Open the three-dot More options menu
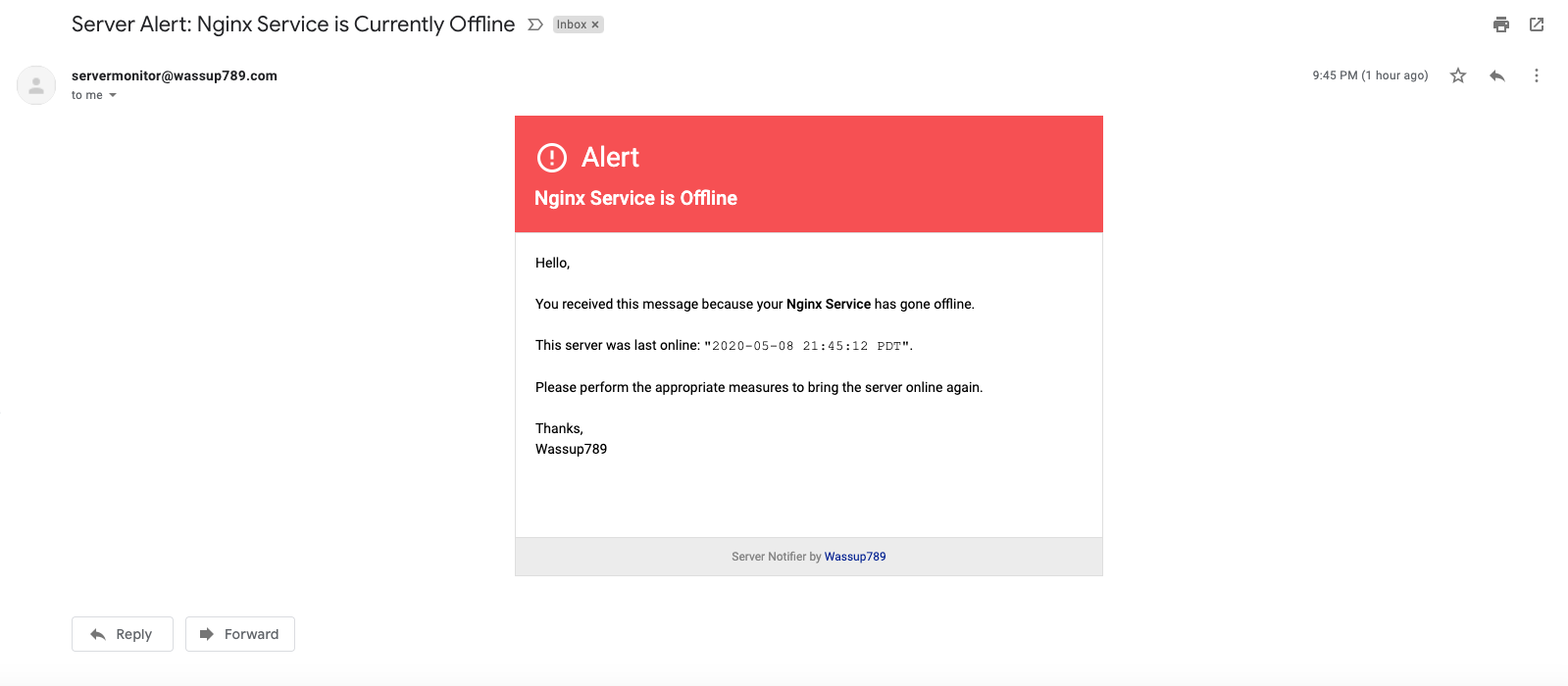1568x686 pixels. 1537,75
